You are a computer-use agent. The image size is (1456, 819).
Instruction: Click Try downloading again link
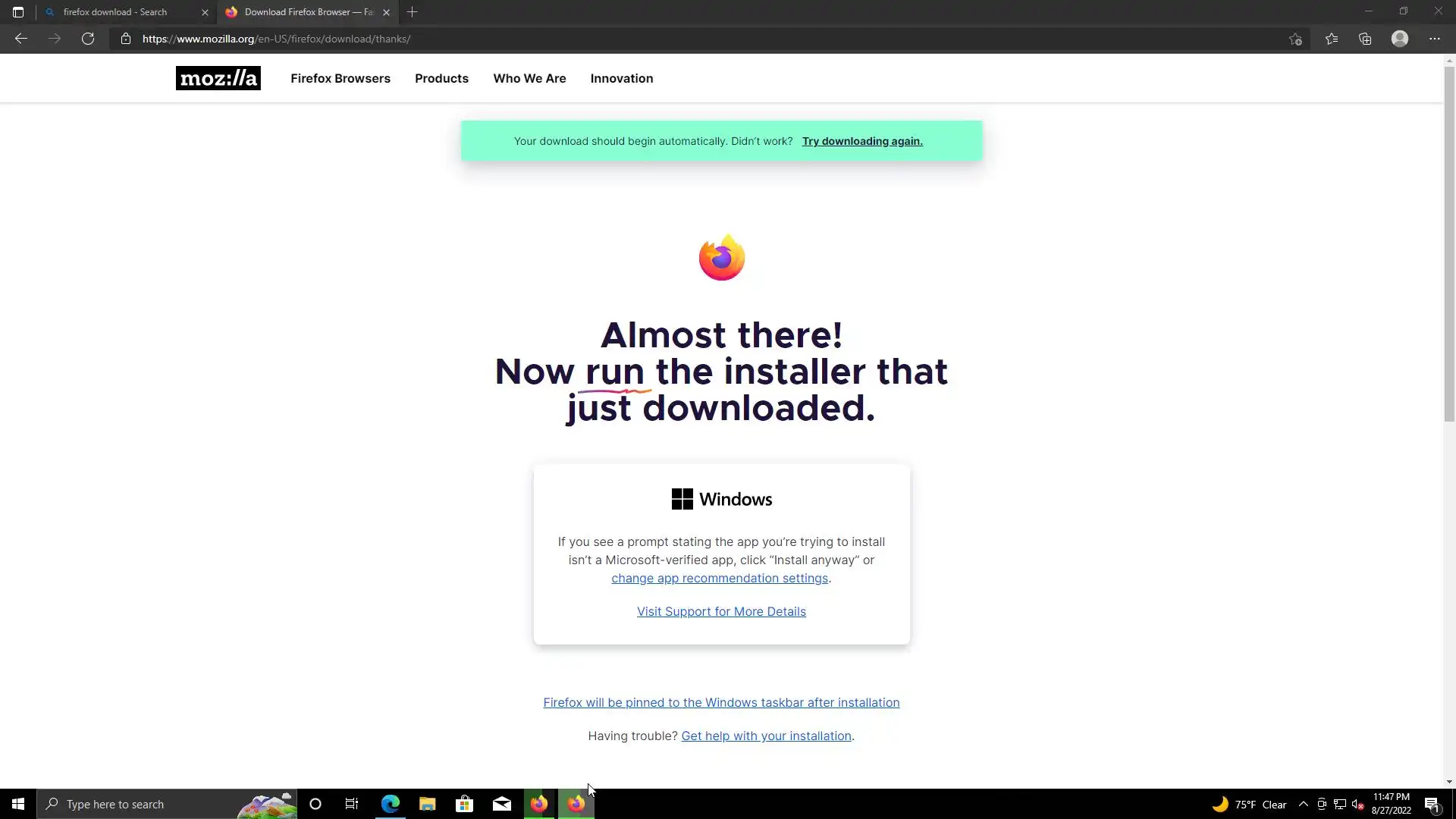862,141
